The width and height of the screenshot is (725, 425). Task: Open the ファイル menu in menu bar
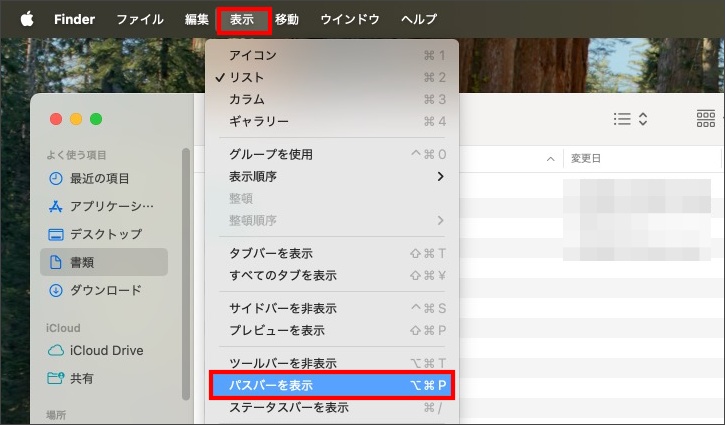[x=140, y=19]
